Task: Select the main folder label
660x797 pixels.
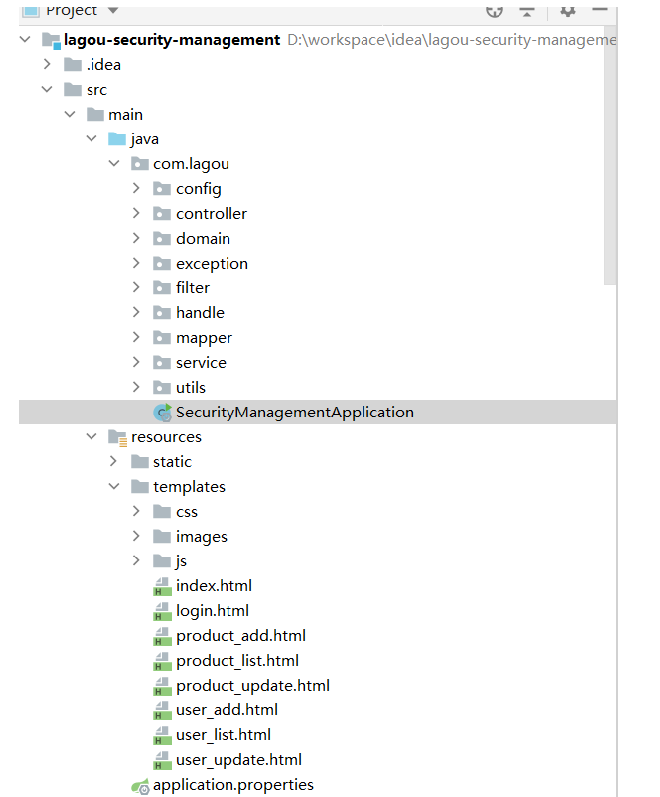Action: tap(125, 114)
